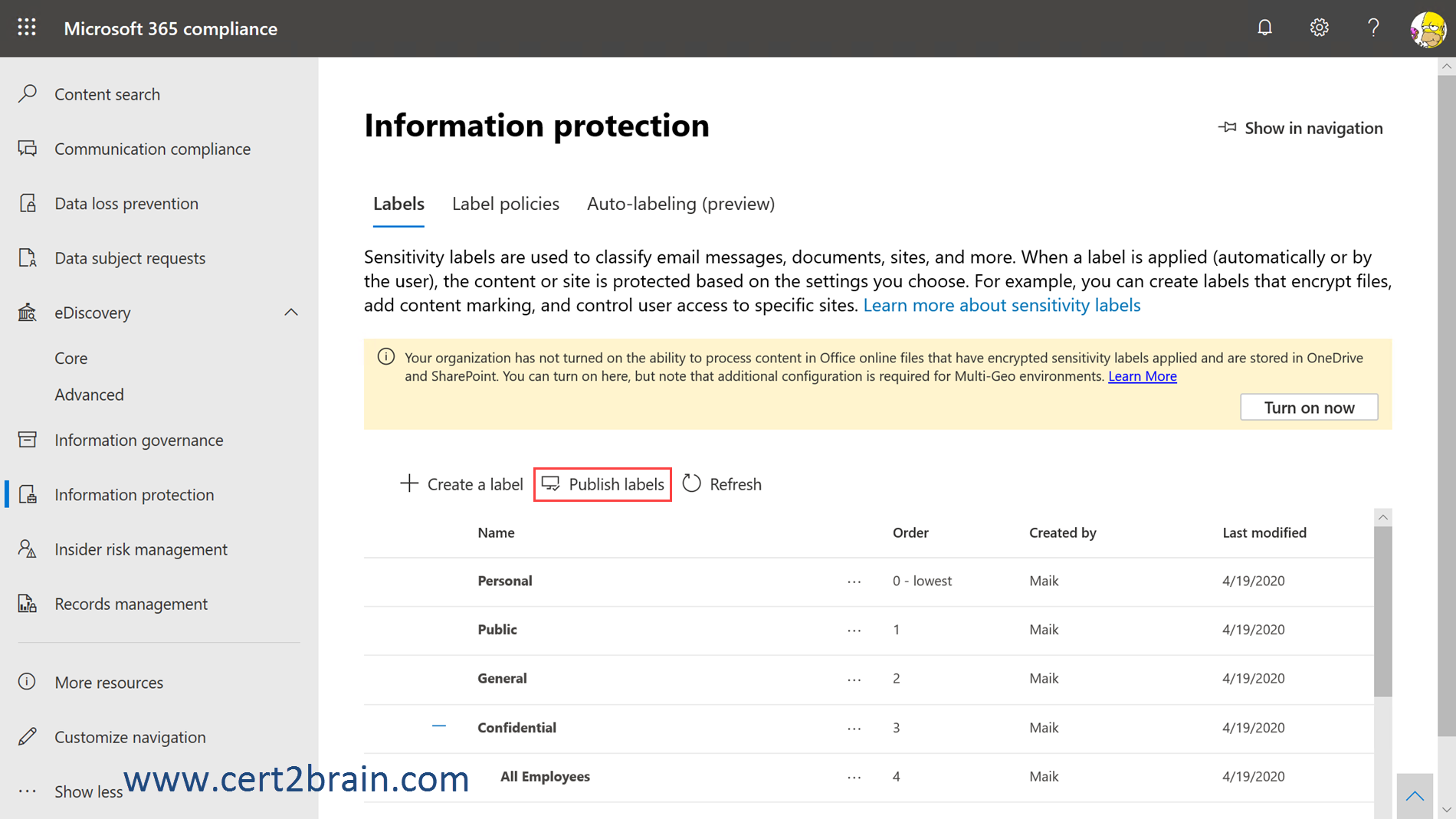Select Advanced under eDiscovery
1456x819 pixels.
click(x=89, y=395)
